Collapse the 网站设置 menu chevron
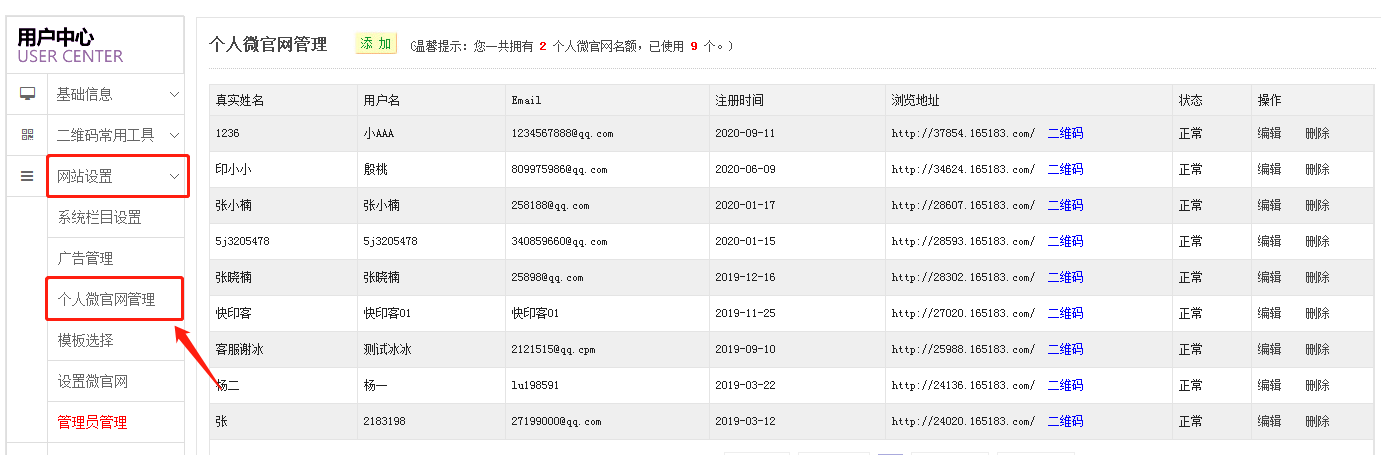 [x=174, y=177]
